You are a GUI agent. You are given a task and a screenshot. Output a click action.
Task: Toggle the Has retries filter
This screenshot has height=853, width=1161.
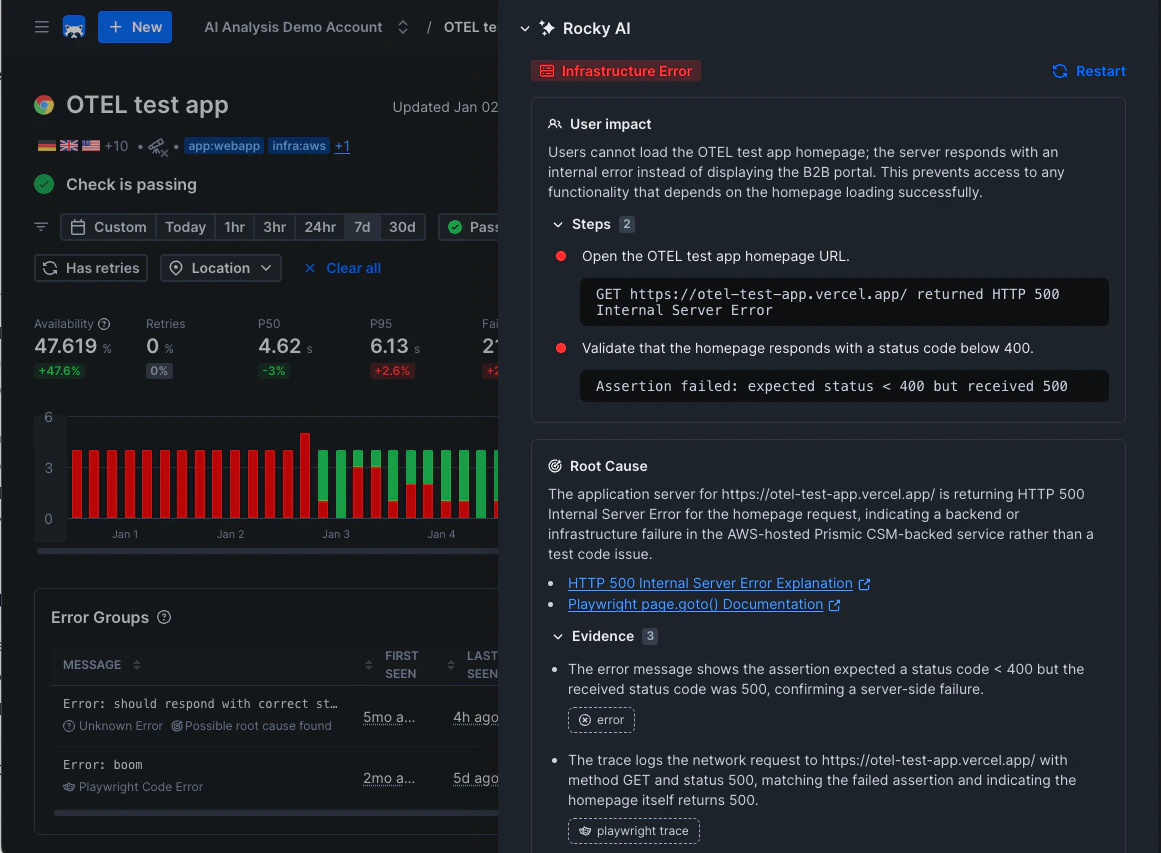point(90,267)
